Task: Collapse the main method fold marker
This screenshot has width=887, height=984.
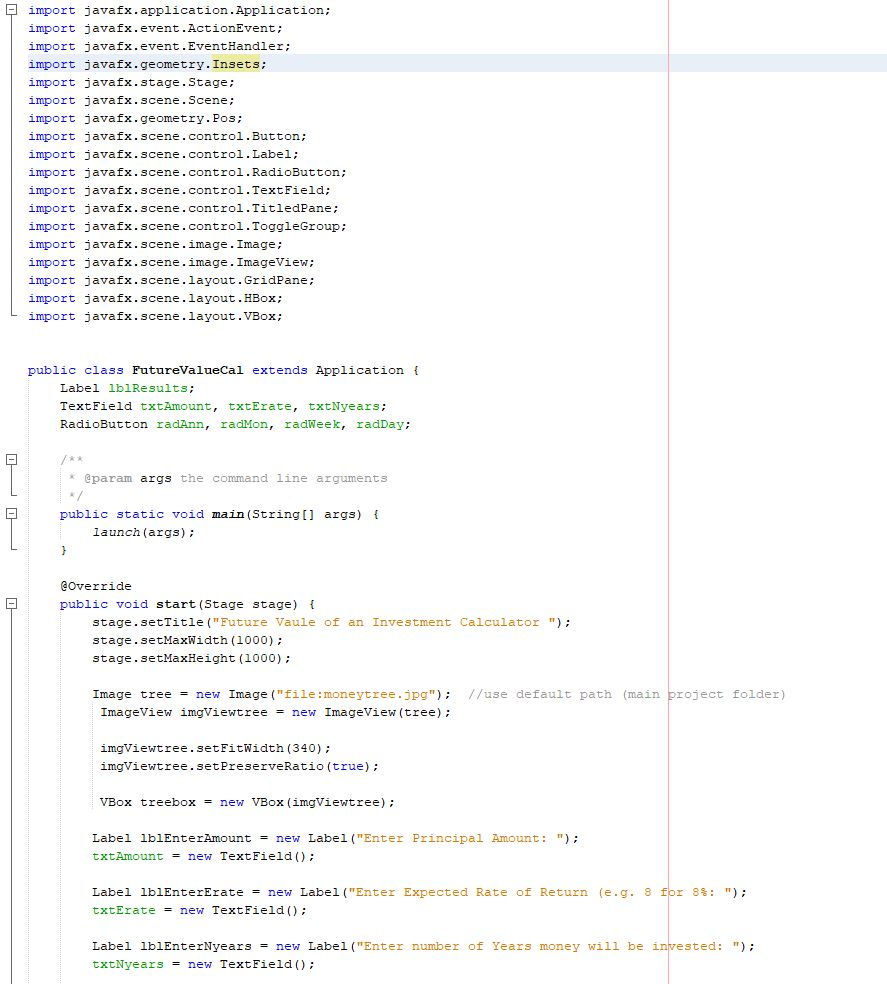Action: pos(11,513)
